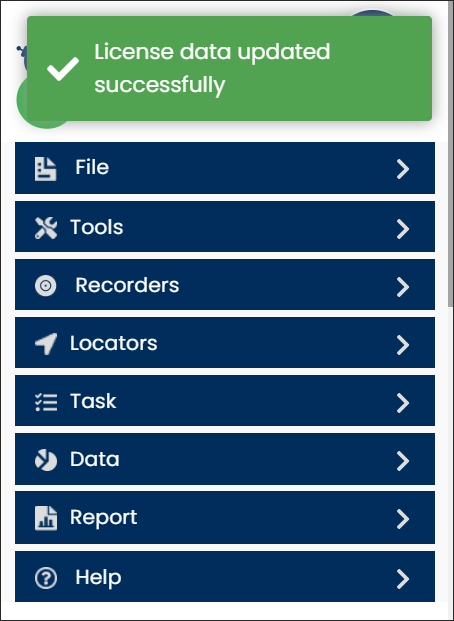
Task: Click the Task checklist icon
Action: point(46,402)
